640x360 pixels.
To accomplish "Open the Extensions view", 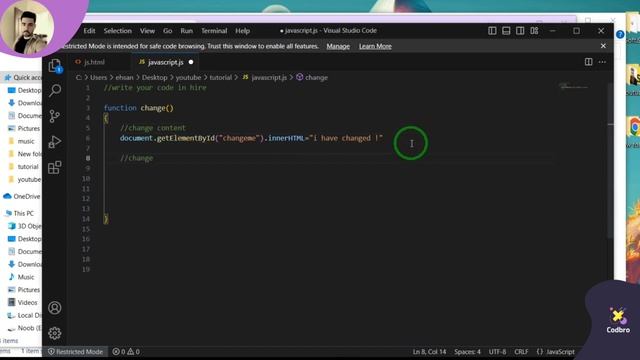I will coord(55,167).
